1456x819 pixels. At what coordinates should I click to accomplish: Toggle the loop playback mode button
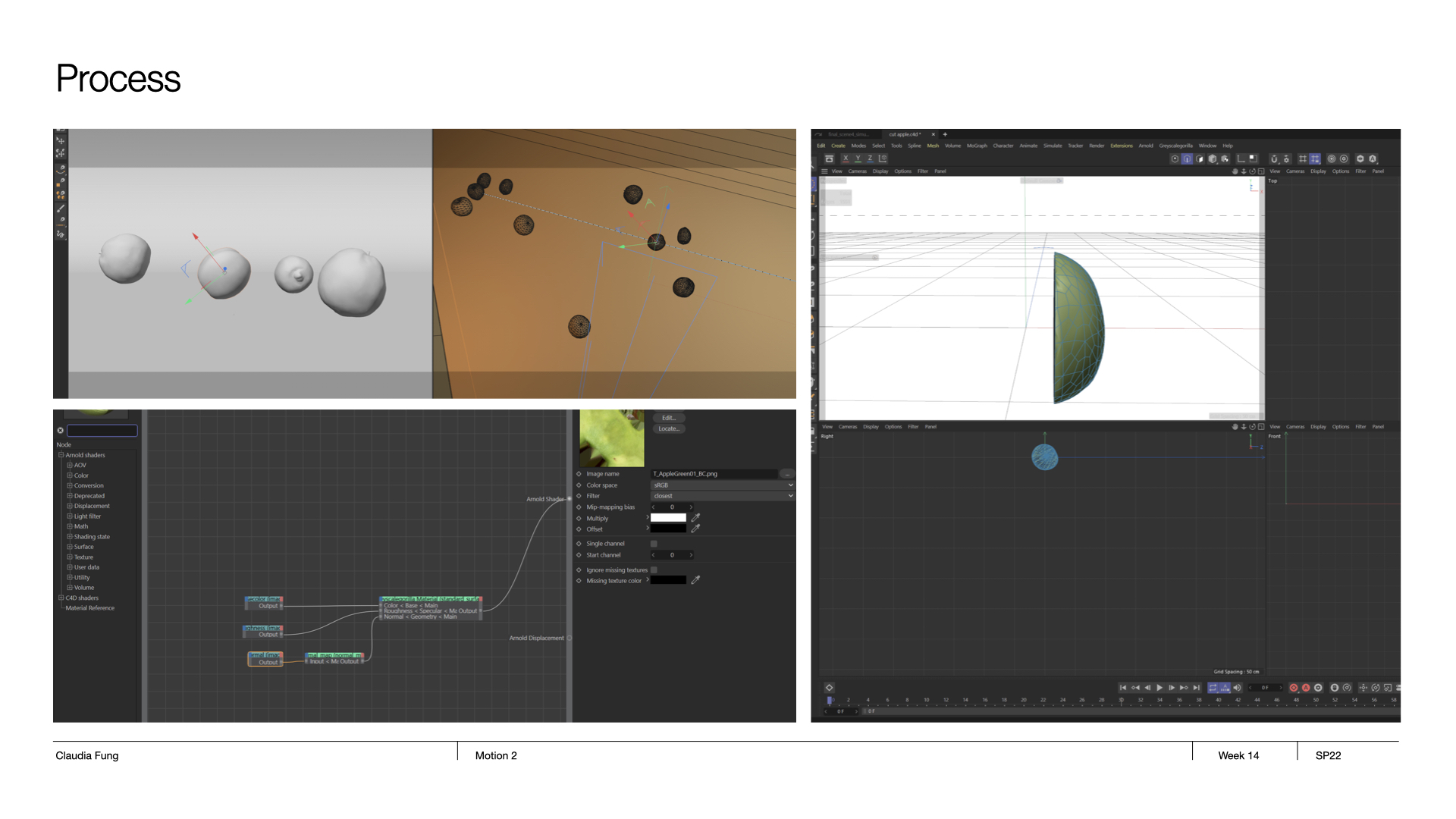[1213, 688]
